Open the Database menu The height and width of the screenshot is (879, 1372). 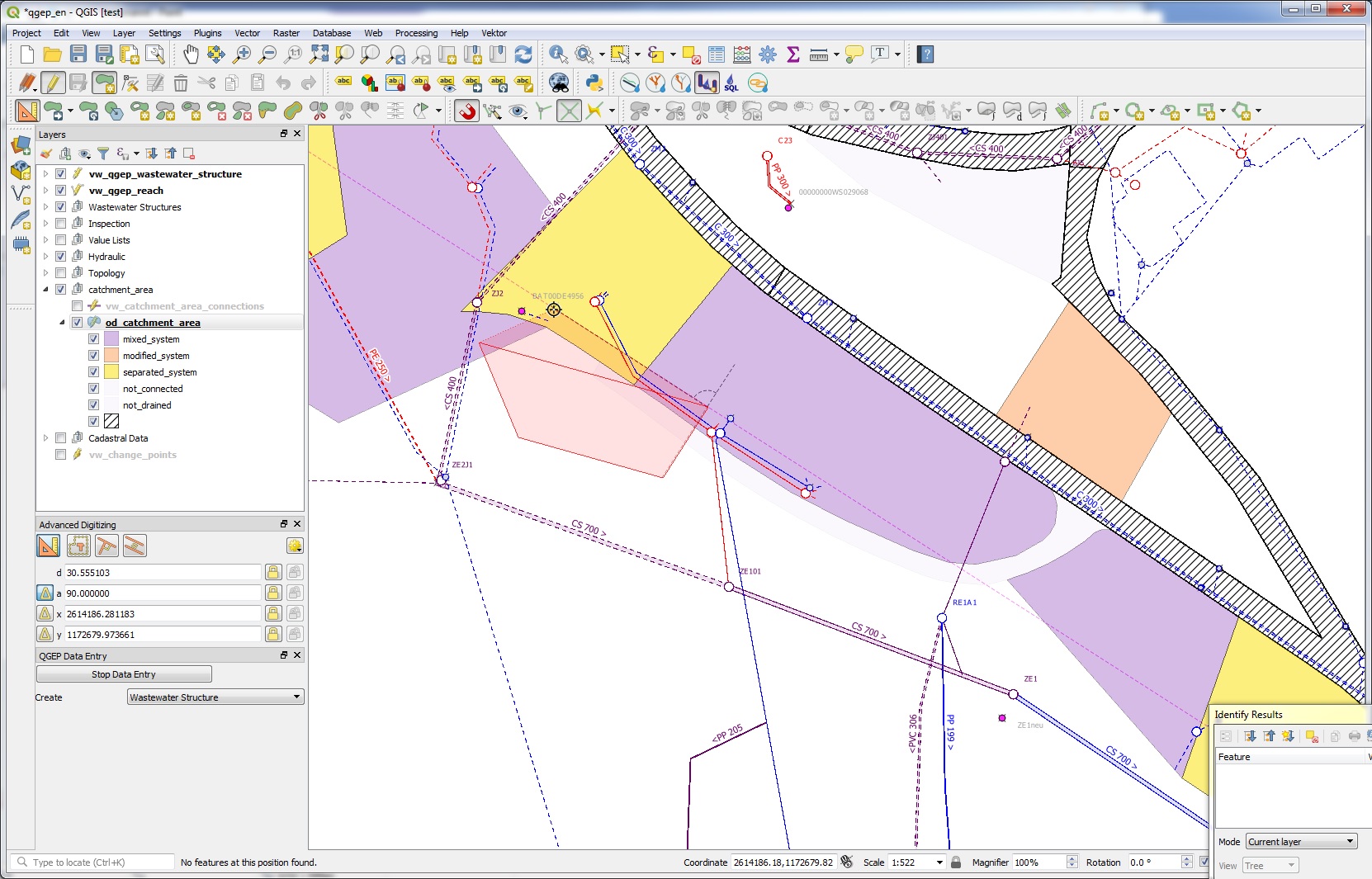click(332, 33)
